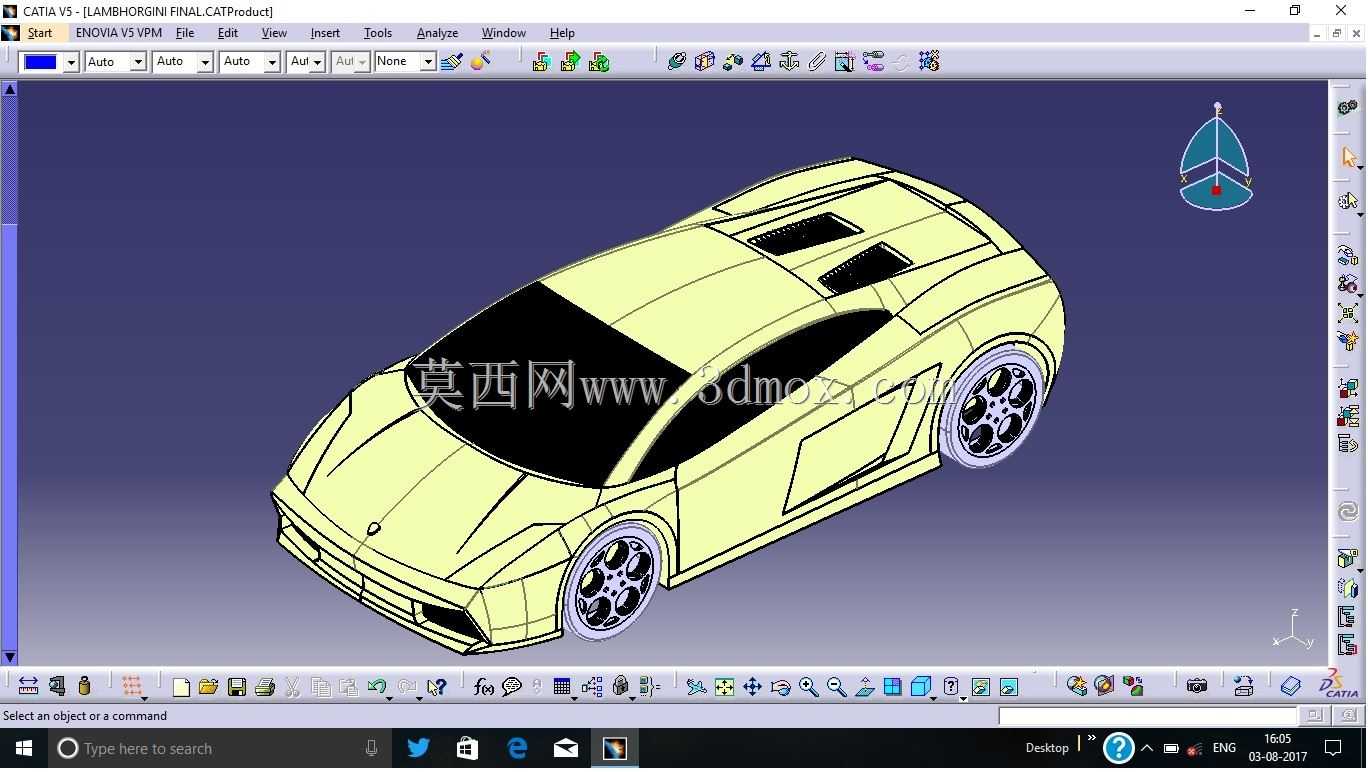Click the Select arrow tool
Viewport: 1368px width, 772px height.
[x=1348, y=158]
